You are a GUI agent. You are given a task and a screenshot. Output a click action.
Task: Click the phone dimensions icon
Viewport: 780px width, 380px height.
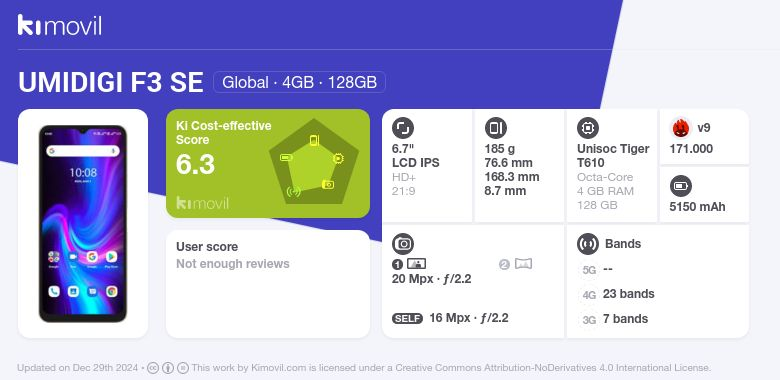point(495,128)
